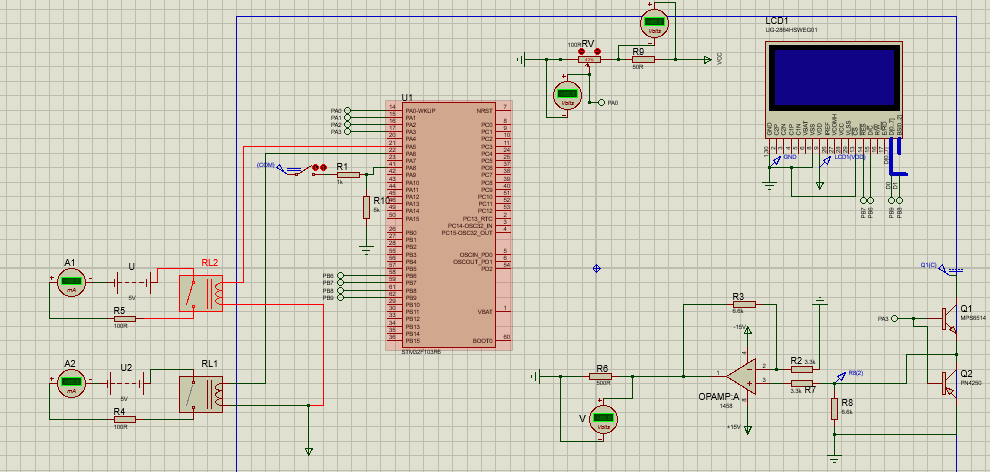Image resolution: width=990 pixels, height=472 pixels.
Task: Select resistor R9 (50R)
Action: tap(644, 59)
